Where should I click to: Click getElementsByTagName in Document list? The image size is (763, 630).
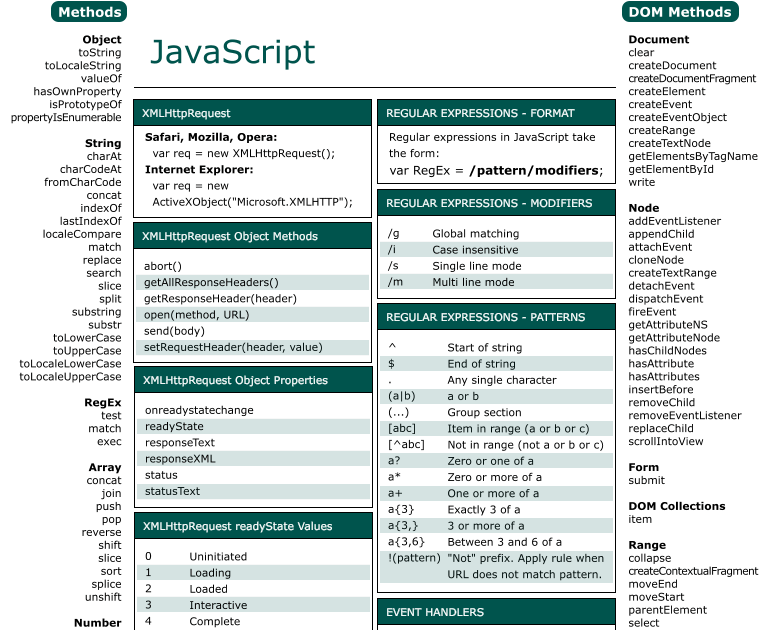pos(693,156)
